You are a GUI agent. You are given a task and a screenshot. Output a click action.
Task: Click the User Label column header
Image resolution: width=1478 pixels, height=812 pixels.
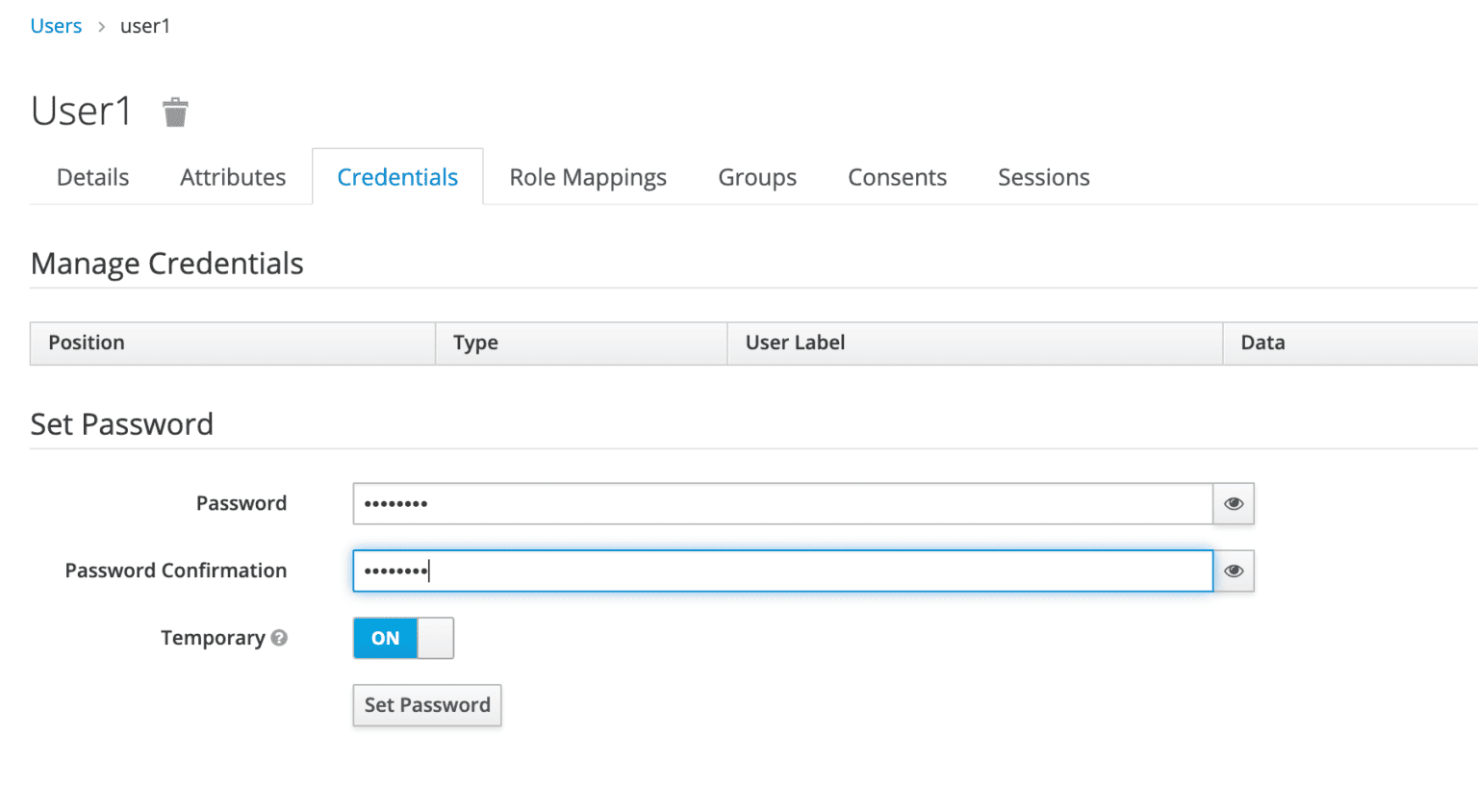(x=795, y=343)
